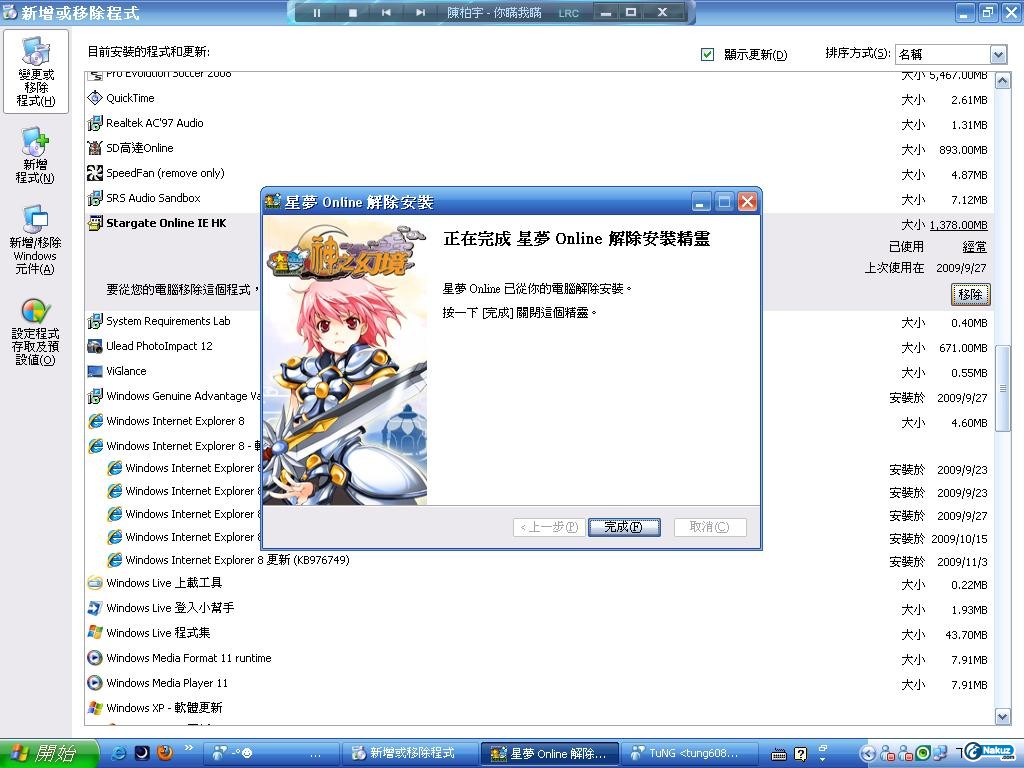Viewport: 1024px width, 768px height.
Task: Open Set Program Access and Defaults (設定程式存取及預設值) icon
Action: point(35,332)
